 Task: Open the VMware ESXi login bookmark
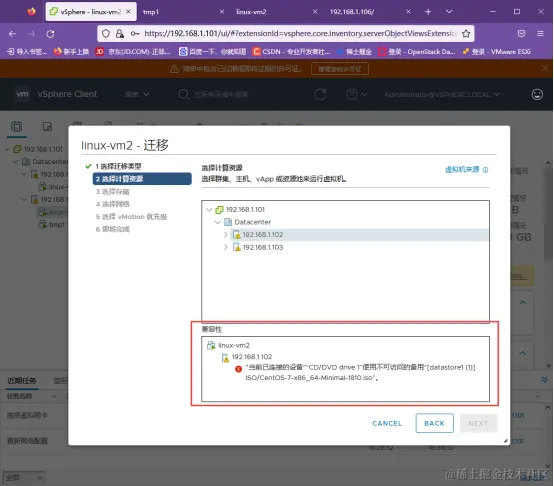coord(496,52)
